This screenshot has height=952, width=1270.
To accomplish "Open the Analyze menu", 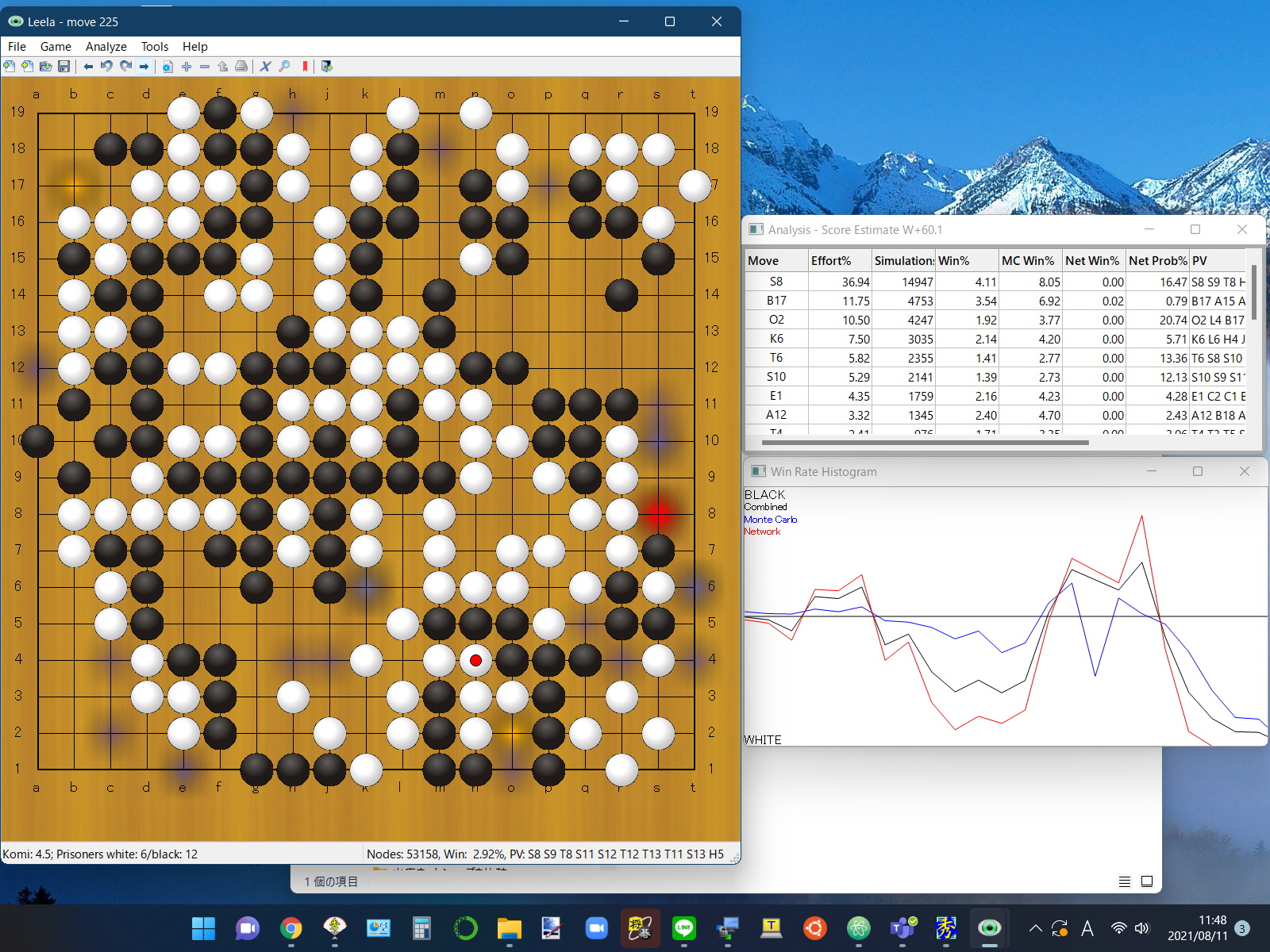I will [106, 47].
